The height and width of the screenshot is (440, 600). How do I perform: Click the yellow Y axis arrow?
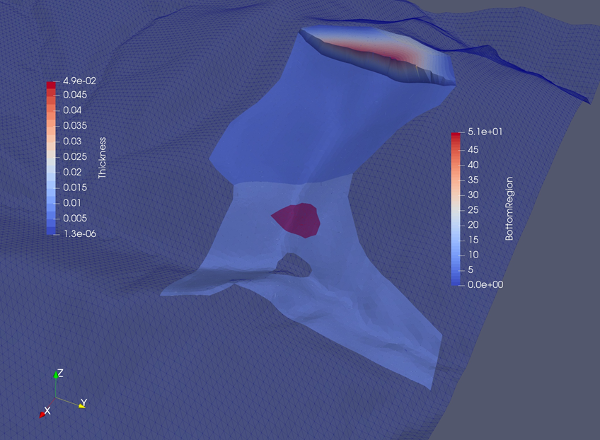coord(82,404)
